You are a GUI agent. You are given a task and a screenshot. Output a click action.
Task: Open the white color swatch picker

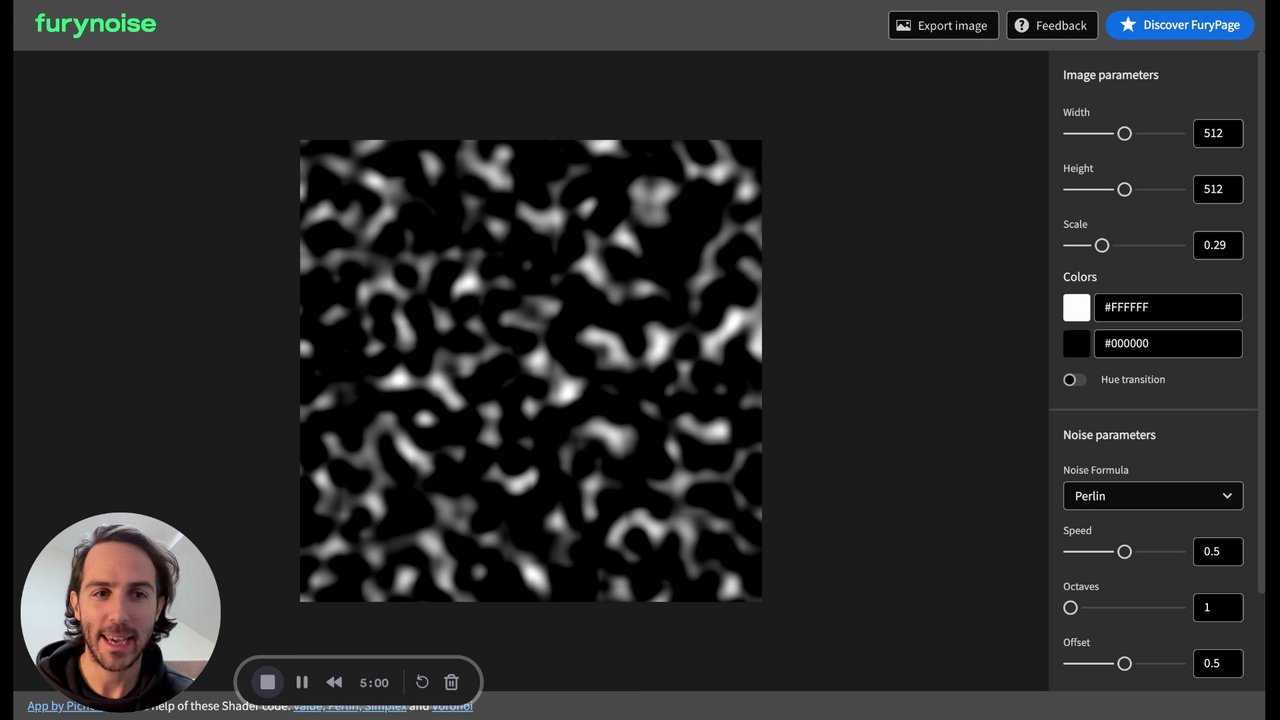[1076, 307]
